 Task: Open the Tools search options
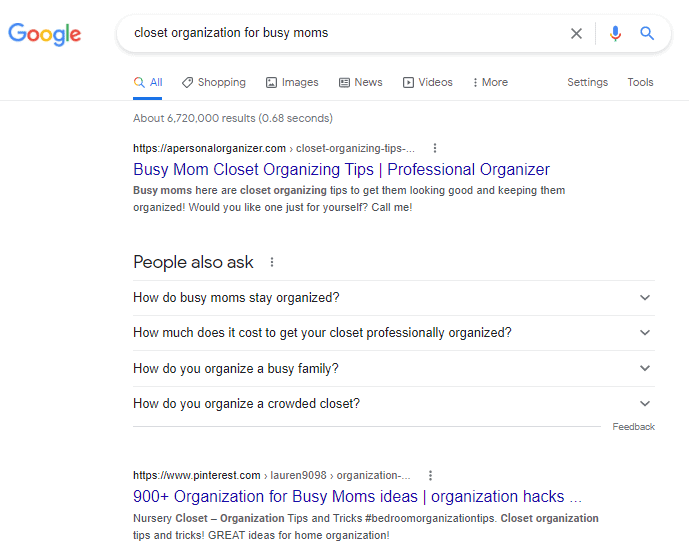tap(640, 82)
